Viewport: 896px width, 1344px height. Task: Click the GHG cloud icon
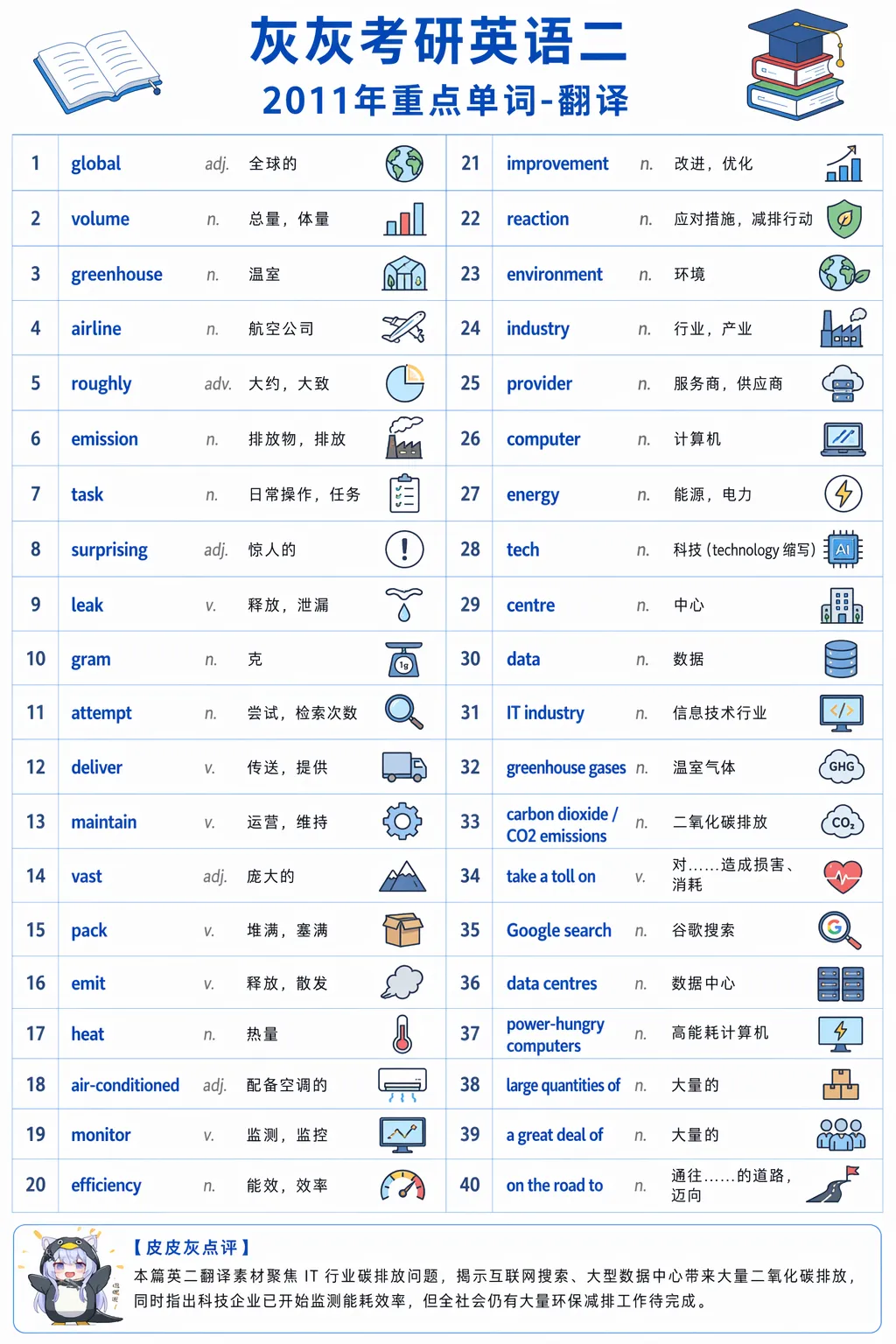842,766
